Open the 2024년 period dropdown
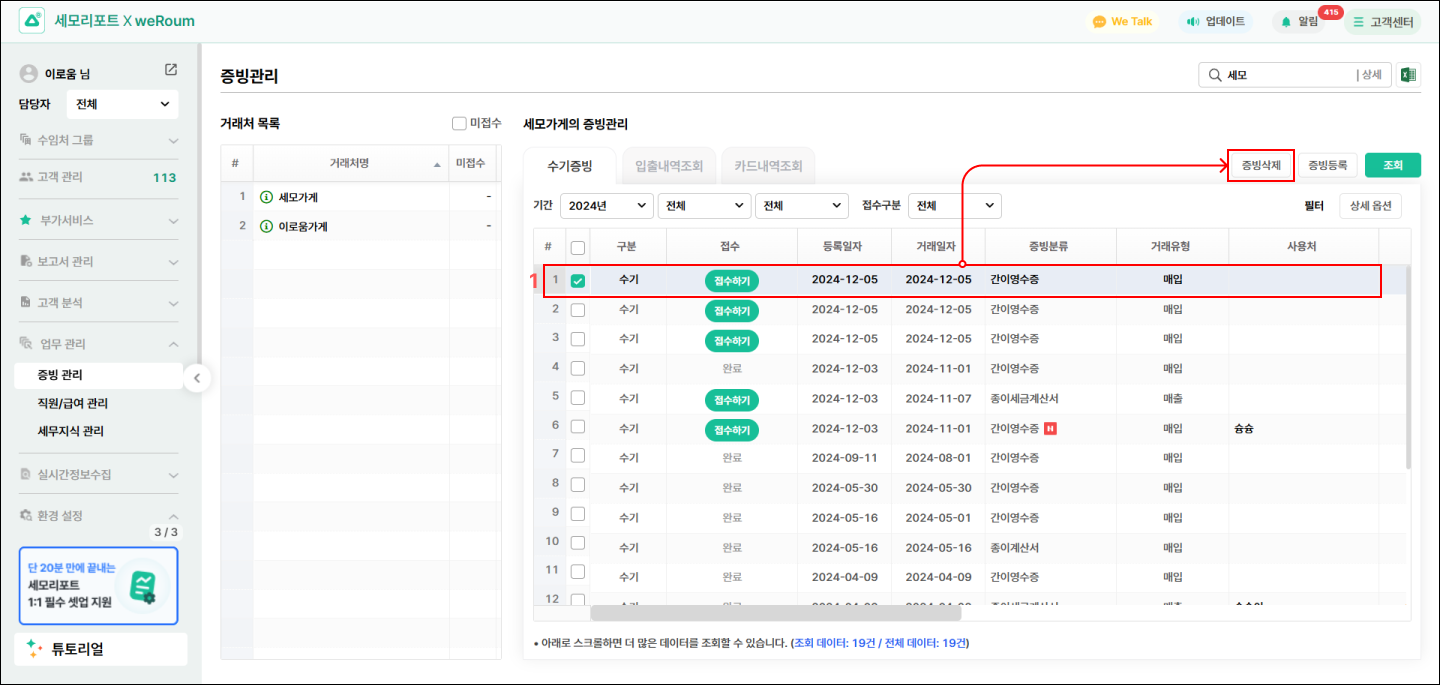1440x685 pixels. point(606,206)
